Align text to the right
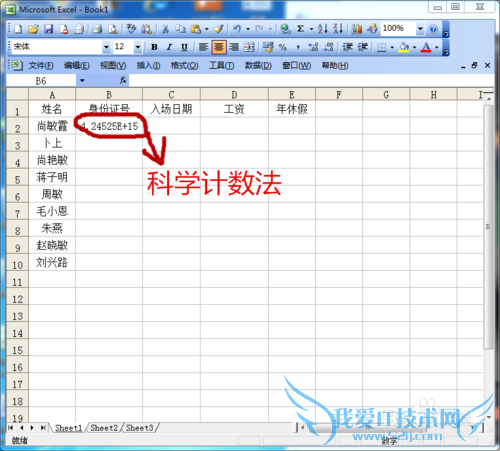 pos(234,47)
